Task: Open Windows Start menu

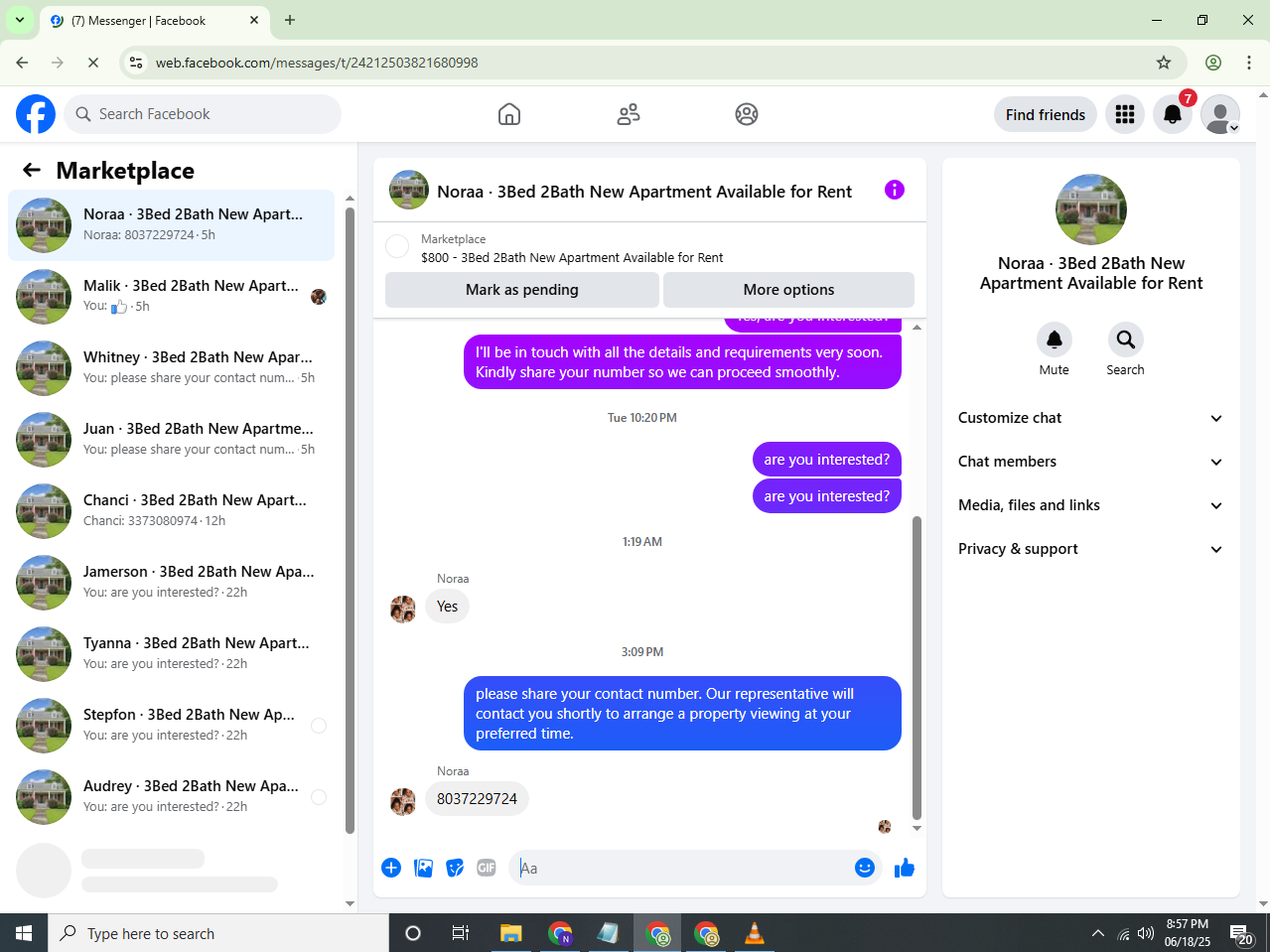Action: pyautogui.click(x=24, y=933)
